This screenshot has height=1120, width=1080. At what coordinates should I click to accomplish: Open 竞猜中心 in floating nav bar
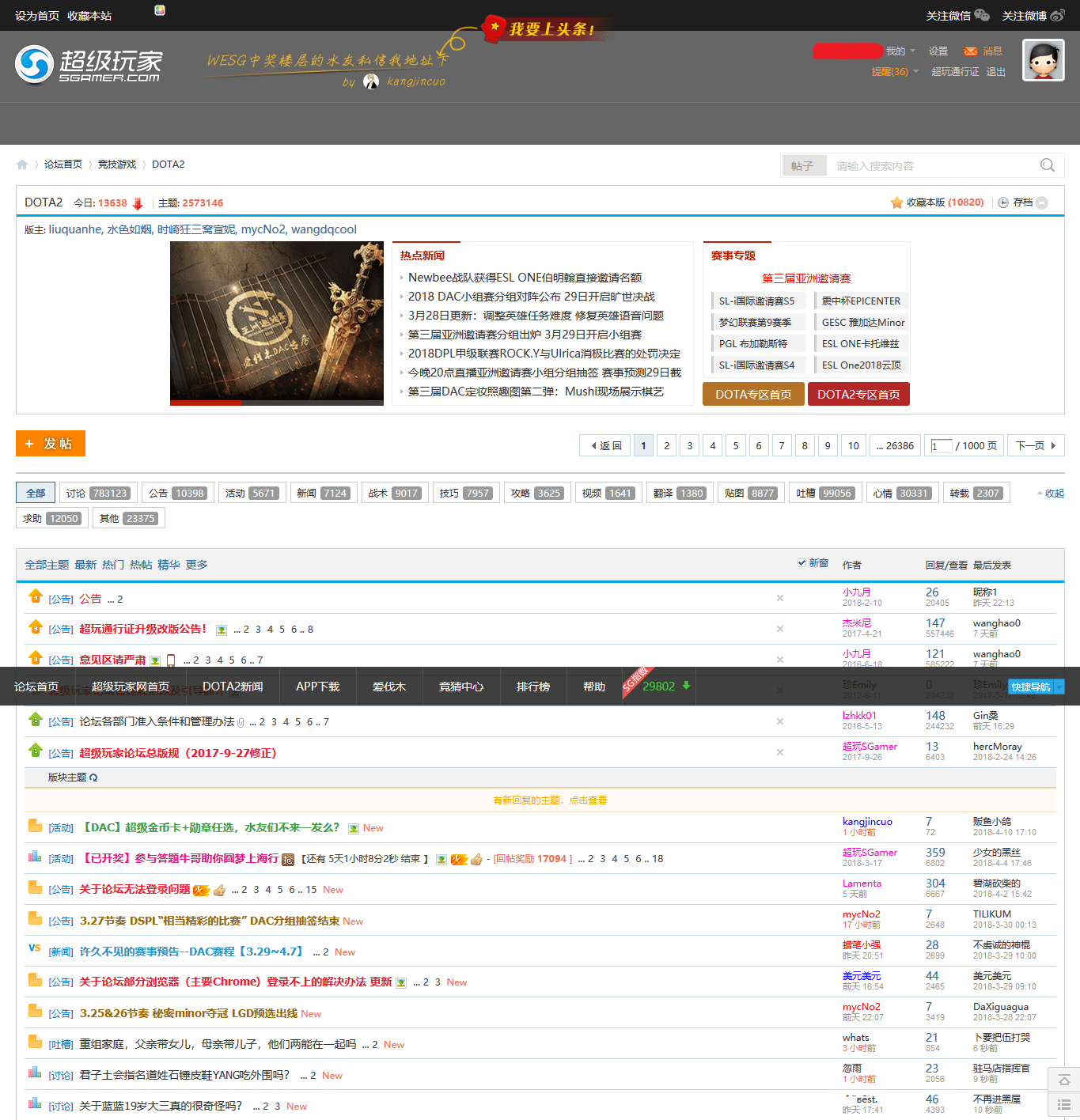461,687
